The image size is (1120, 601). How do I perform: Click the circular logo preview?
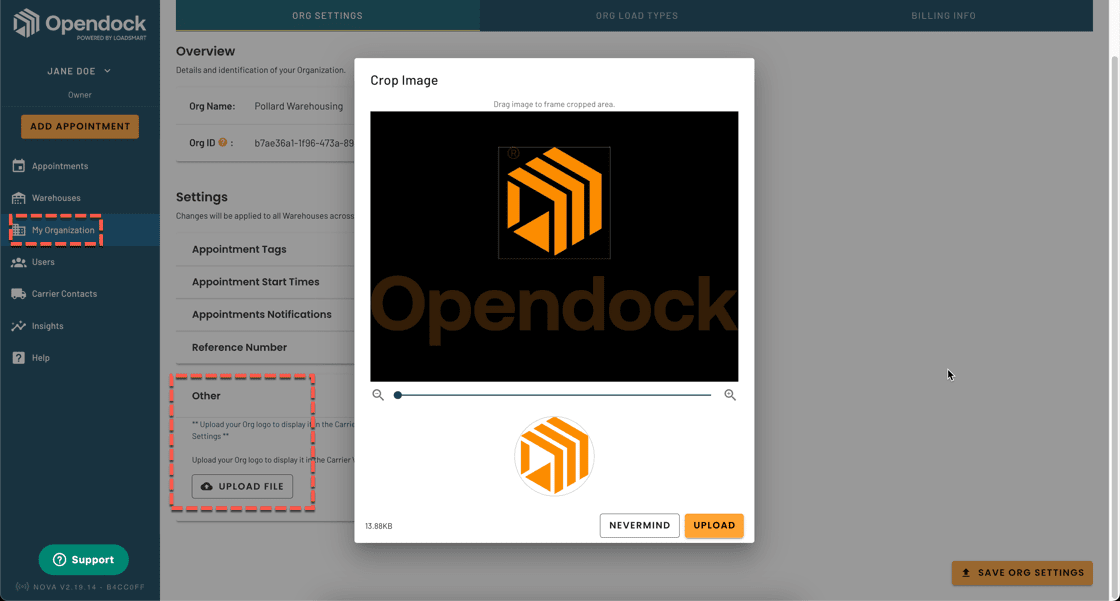pyautogui.click(x=554, y=457)
